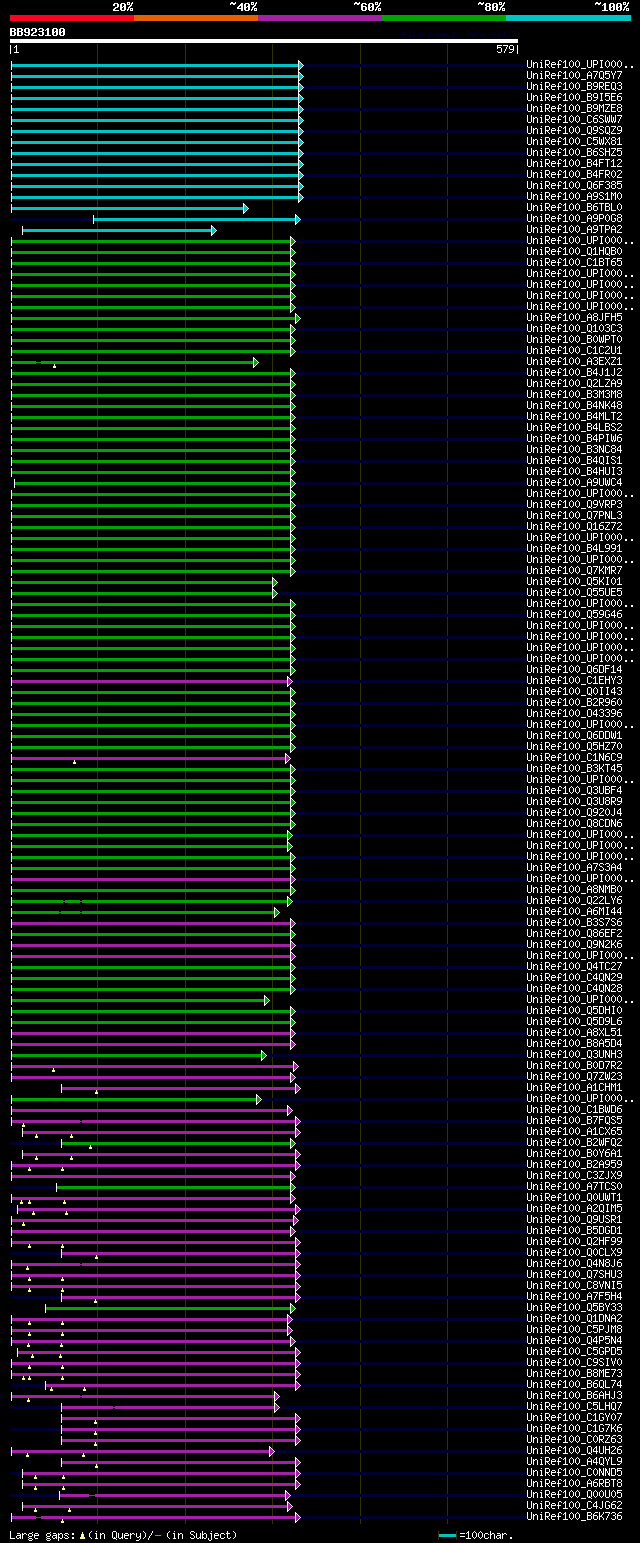The width and height of the screenshot is (640, 1543).
Task: Select the UniRef100_C4JG62 label
Action: [574, 1505]
